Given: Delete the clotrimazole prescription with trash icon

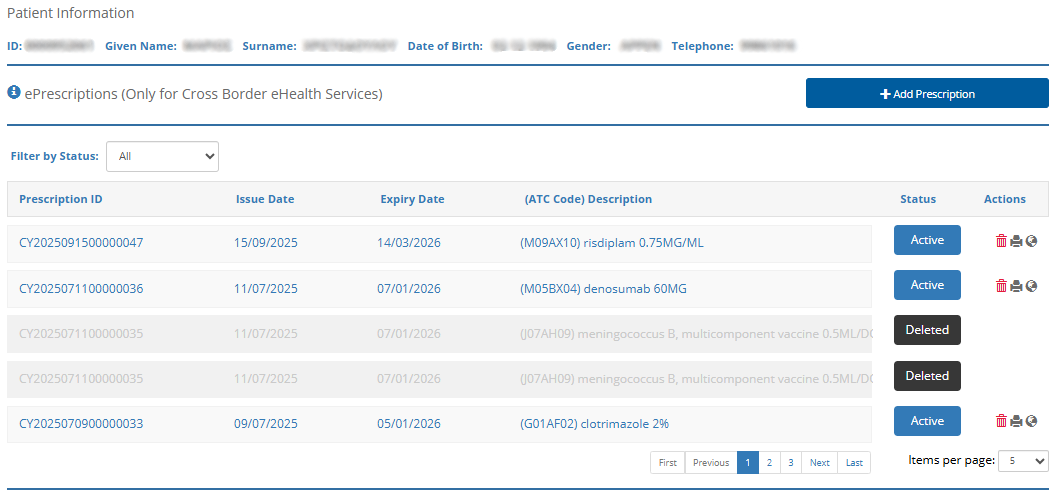Looking at the screenshot, I should 1001,422.
